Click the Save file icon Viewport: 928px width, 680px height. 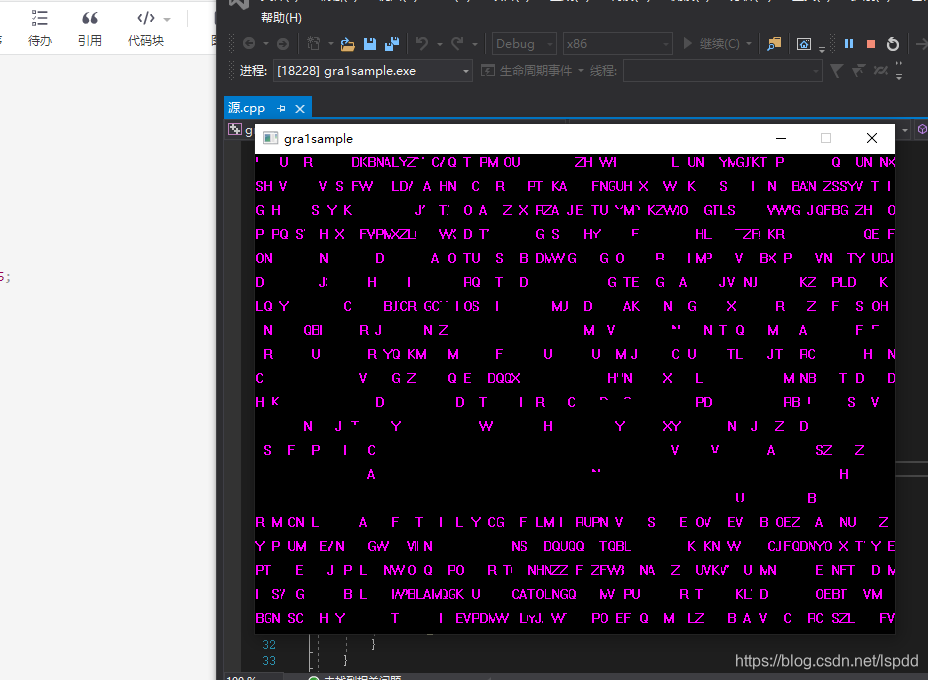point(370,44)
